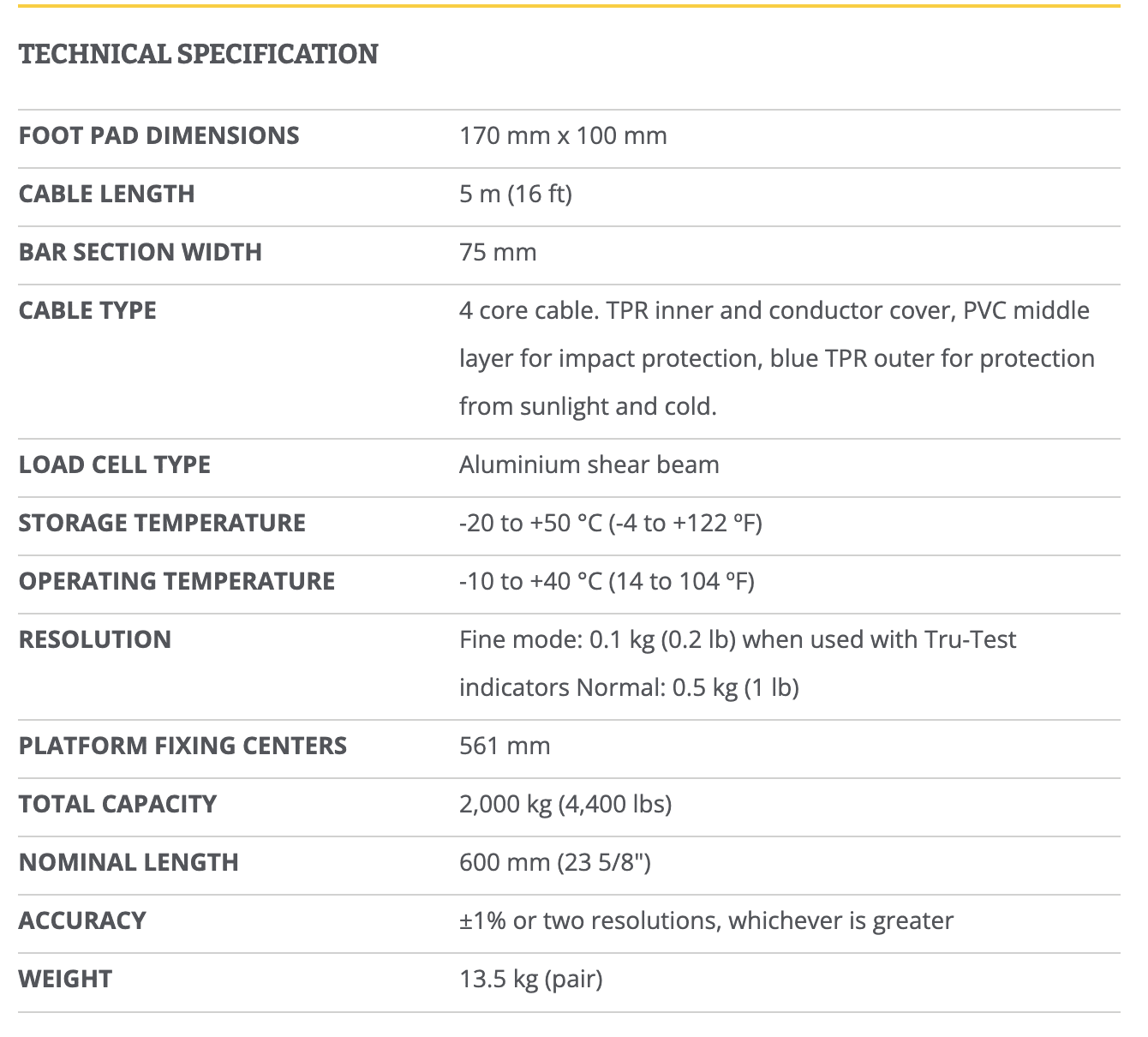Select the 561 mm value

(x=505, y=746)
